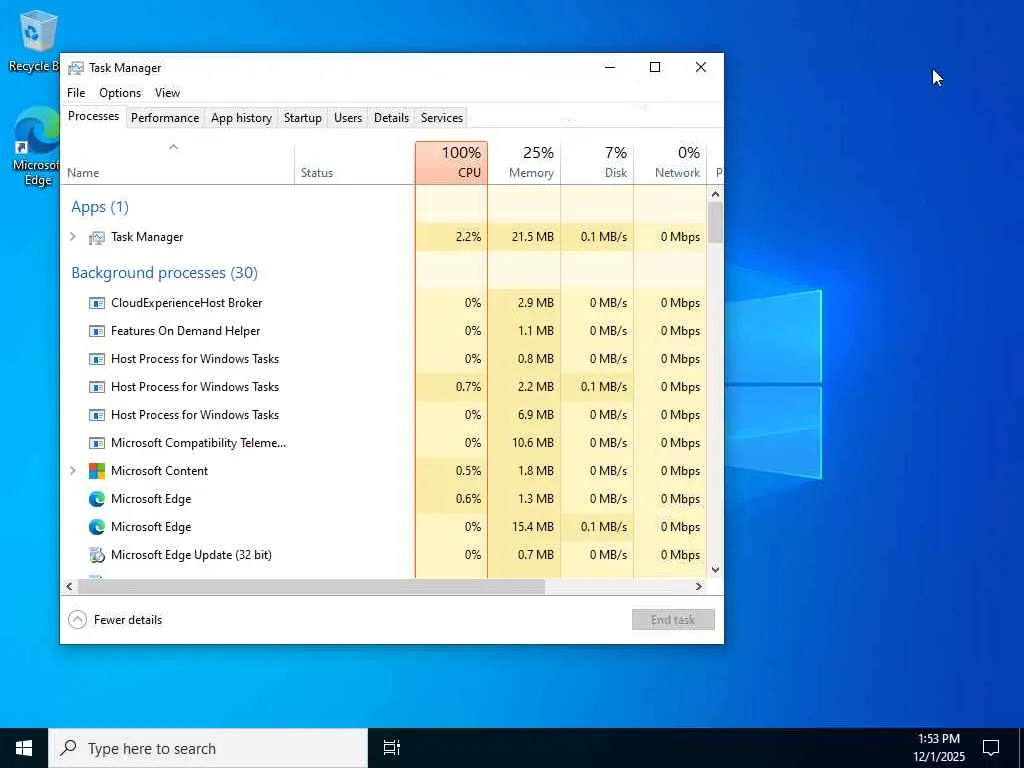Open the Windows Start menu

pyautogui.click(x=24, y=748)
